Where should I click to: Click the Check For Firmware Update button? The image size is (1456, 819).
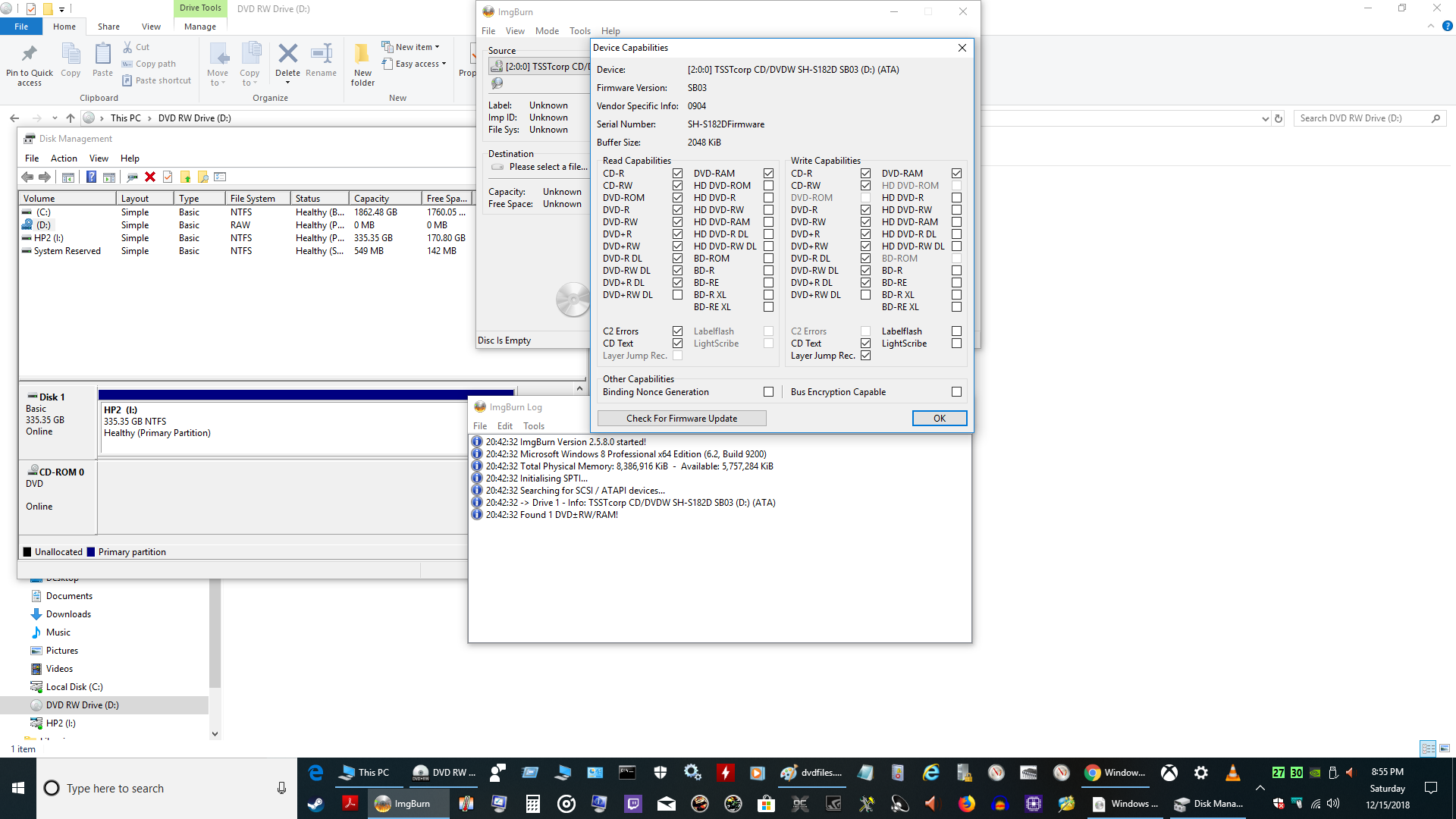coord(682,419)
